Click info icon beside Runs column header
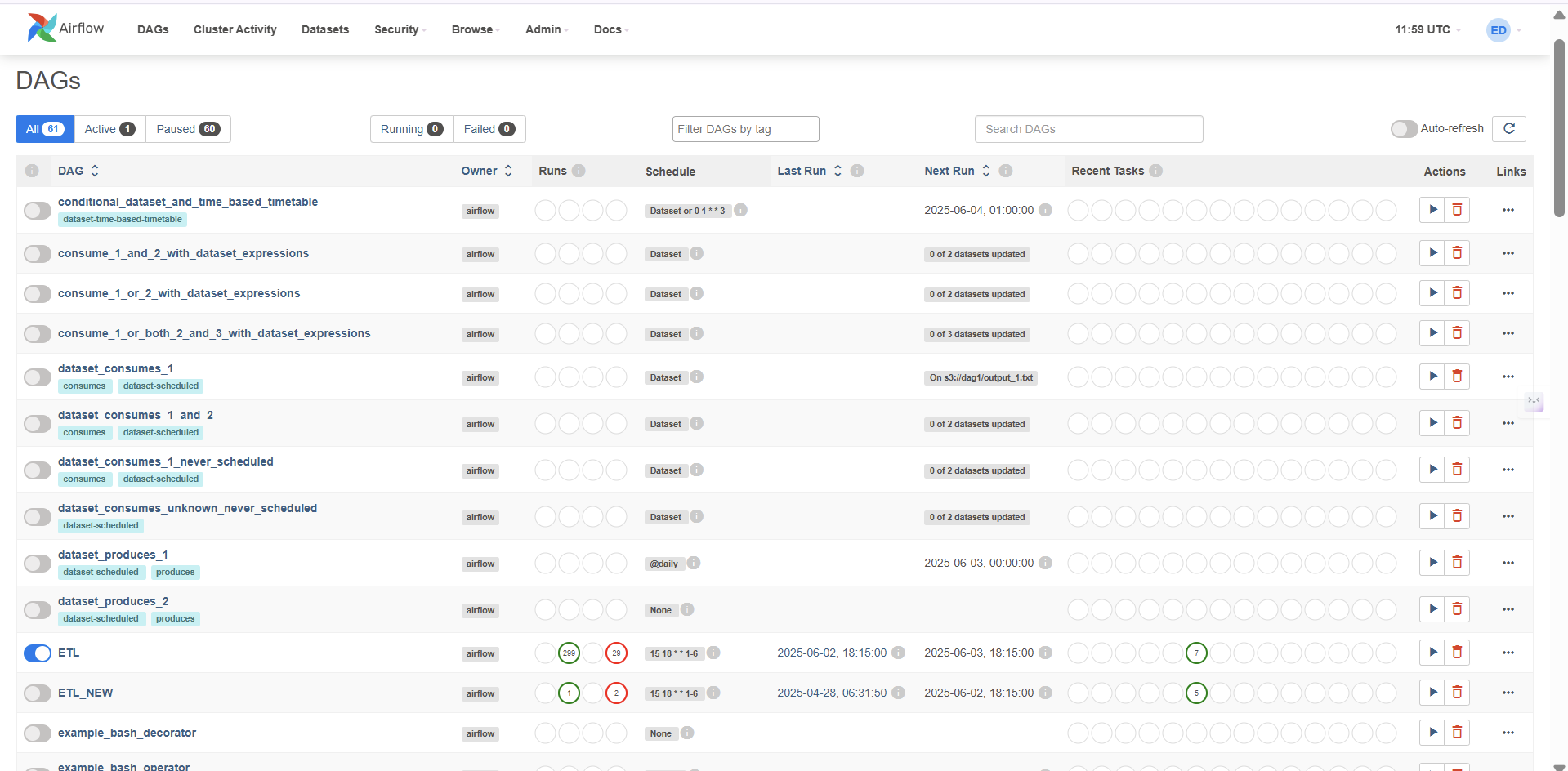The image size is (1568, 771). coord(579,171)
